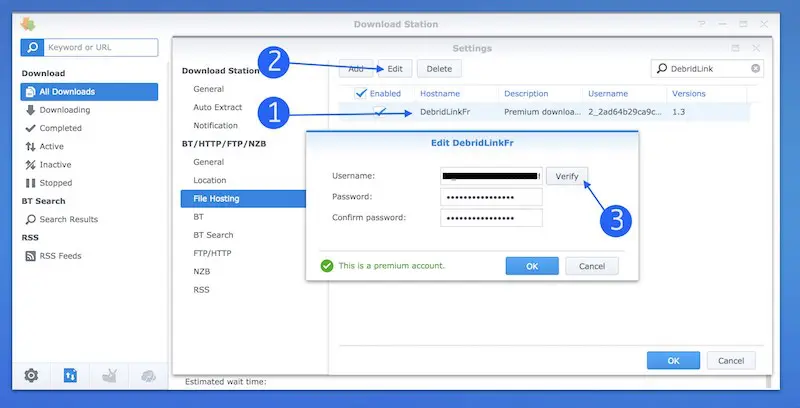This screenshot has height=408, width=800.
Task: Click the Edit button for file hosts
Action: [395, 69]
